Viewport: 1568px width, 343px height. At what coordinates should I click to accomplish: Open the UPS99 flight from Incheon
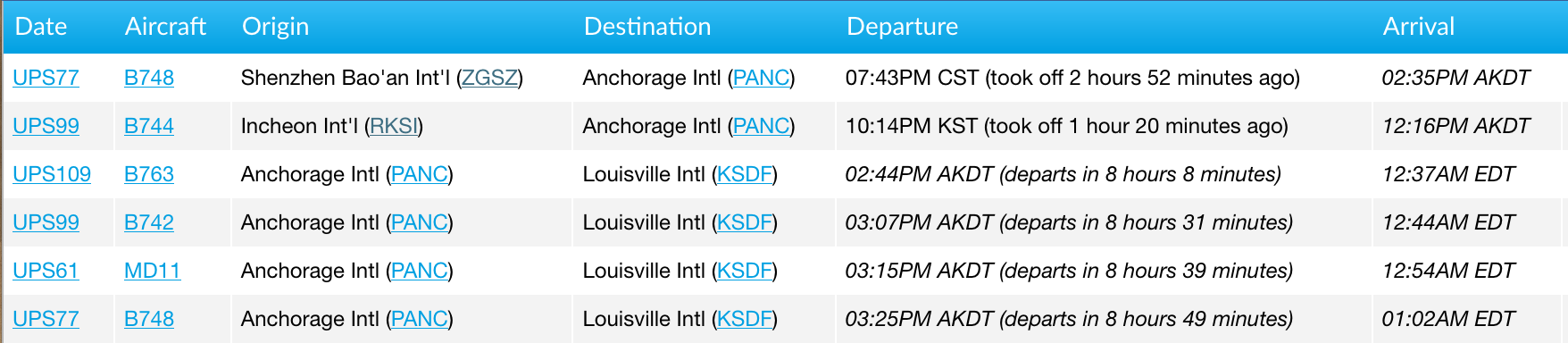click(x=46, y=126)
